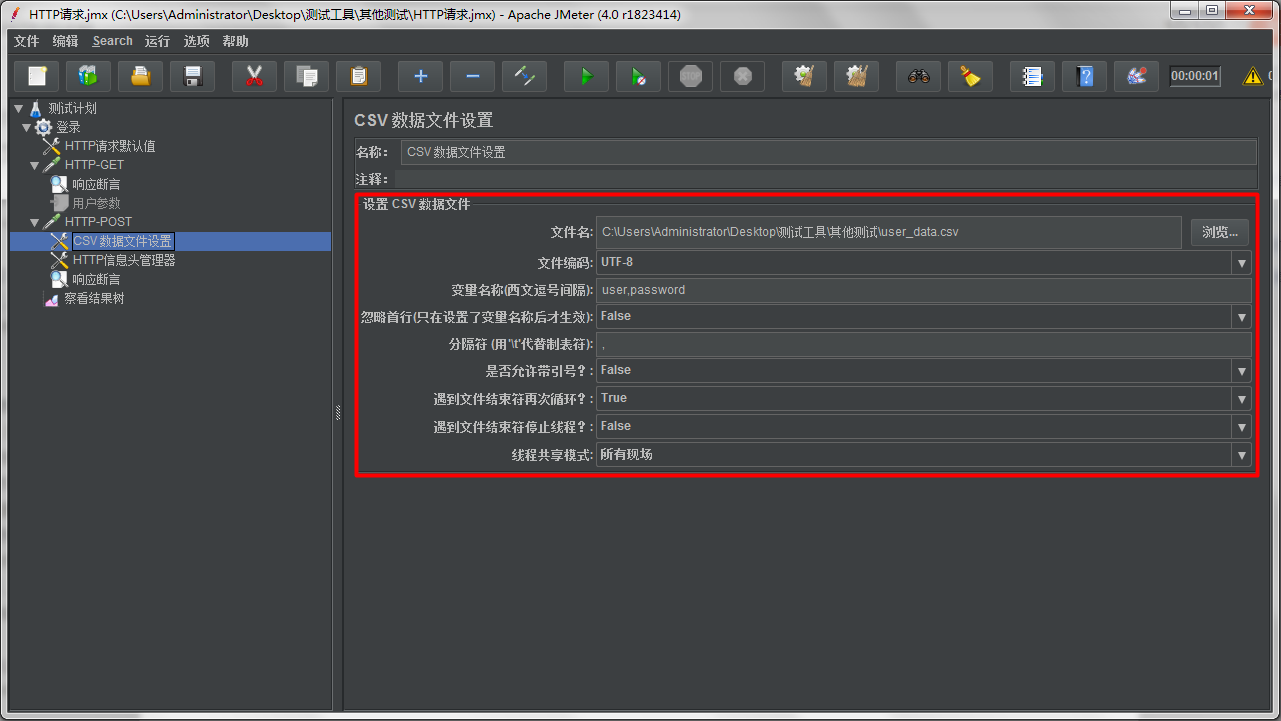Open the 运行 menu
This screenshot has height=721, width=1281.
157,41
